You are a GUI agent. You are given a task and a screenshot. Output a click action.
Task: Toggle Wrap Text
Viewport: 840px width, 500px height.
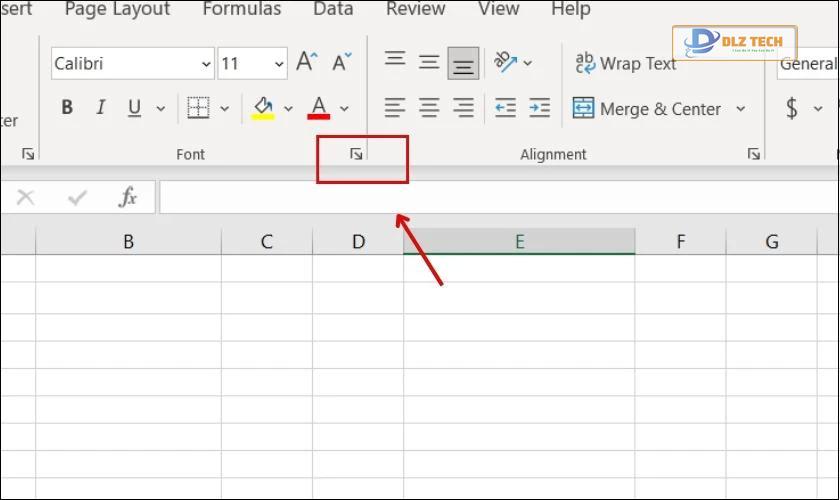(625, 63)
